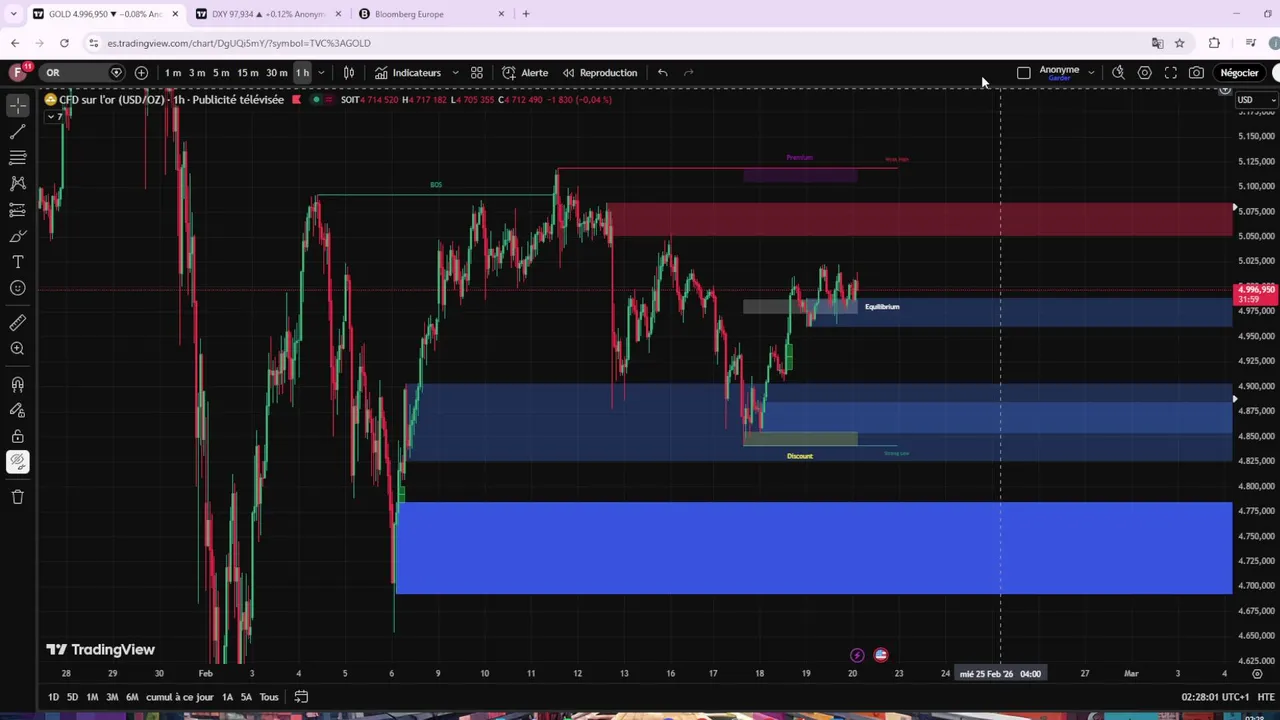This screenshot has height=720, width=1280.
Task: Enter fullscreen chart mode
Action: click(1170, 72)
